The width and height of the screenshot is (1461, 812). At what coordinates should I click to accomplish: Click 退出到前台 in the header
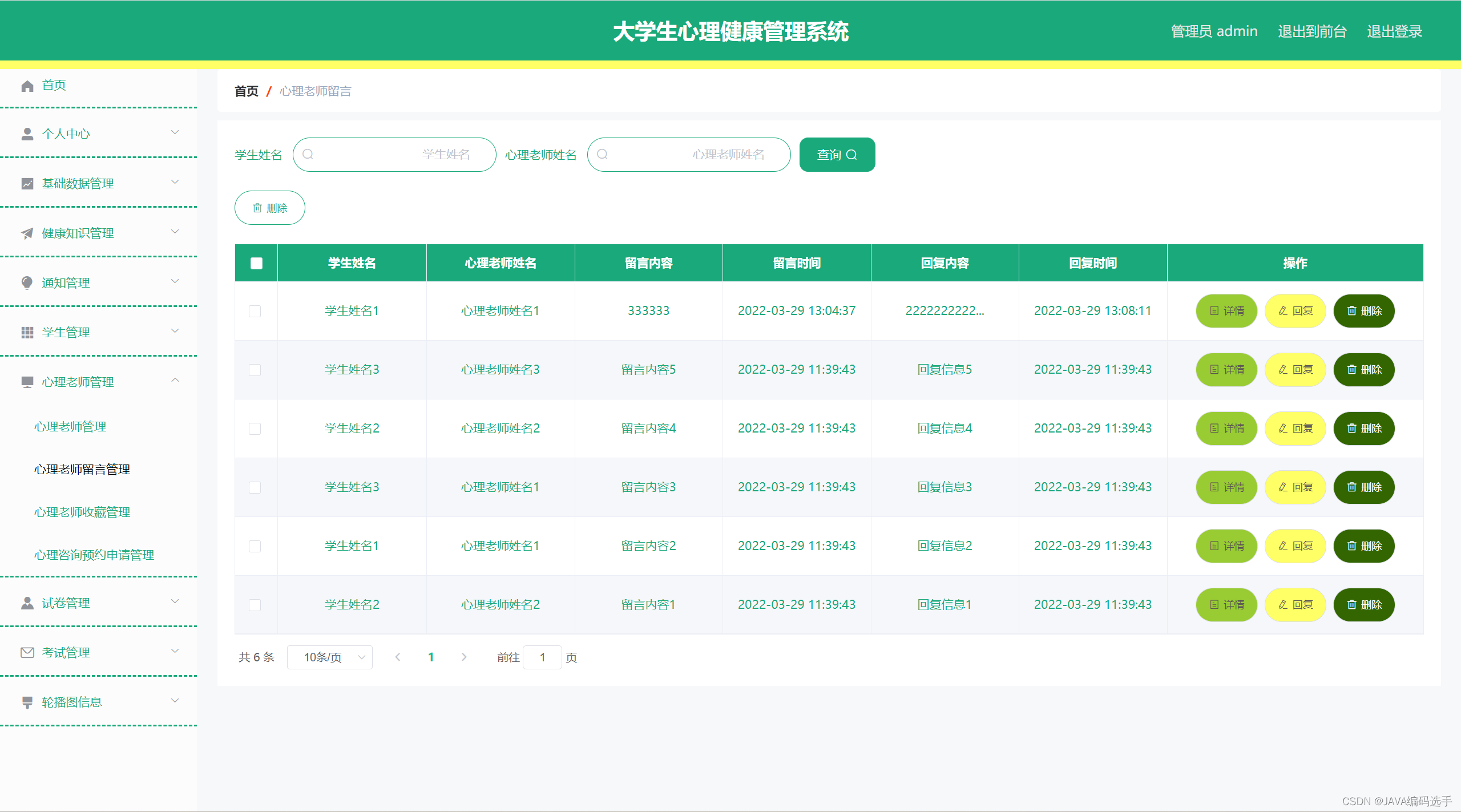pos(1312,31)
